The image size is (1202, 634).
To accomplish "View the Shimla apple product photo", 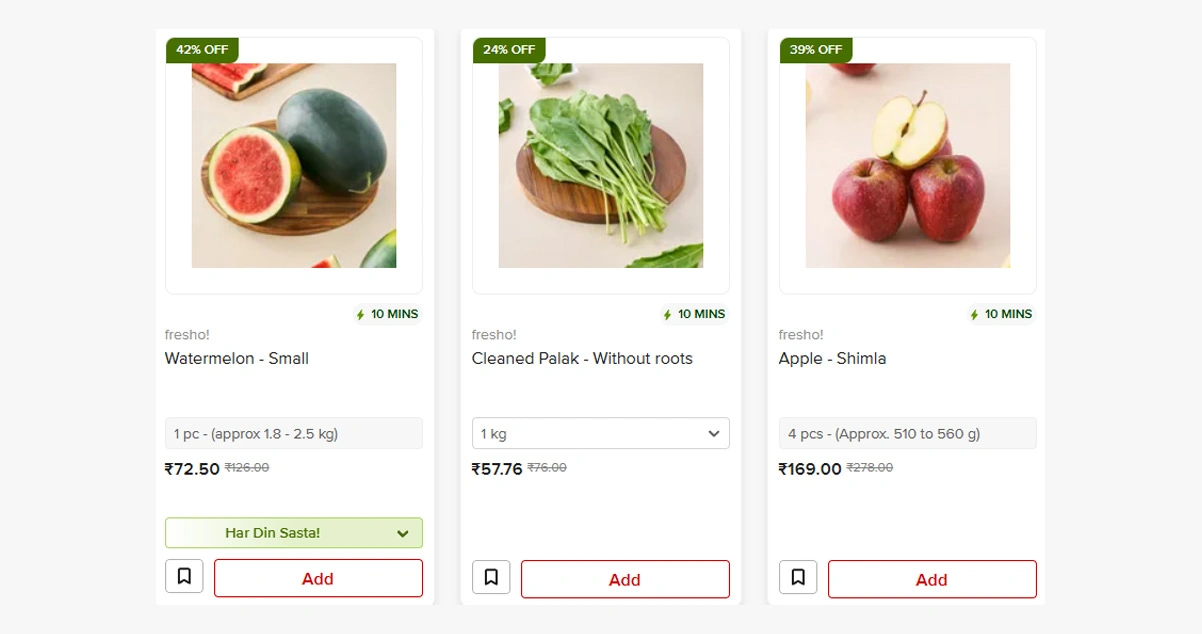I will (908, 166).
